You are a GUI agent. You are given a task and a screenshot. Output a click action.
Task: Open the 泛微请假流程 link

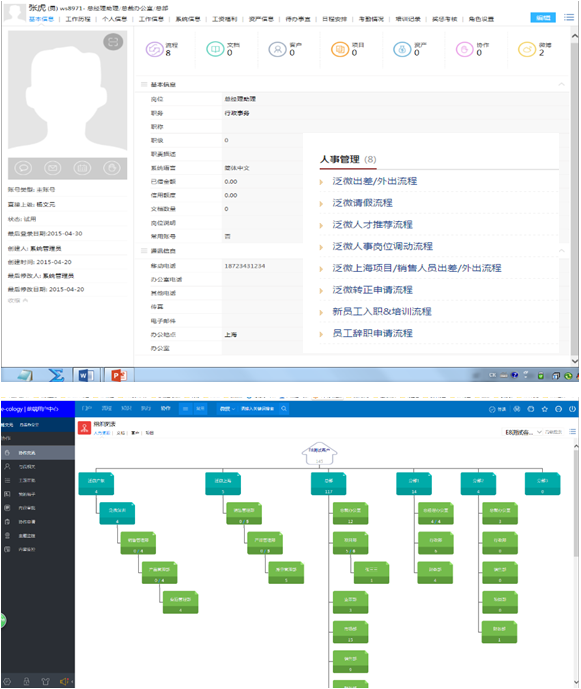coord(362,203)
